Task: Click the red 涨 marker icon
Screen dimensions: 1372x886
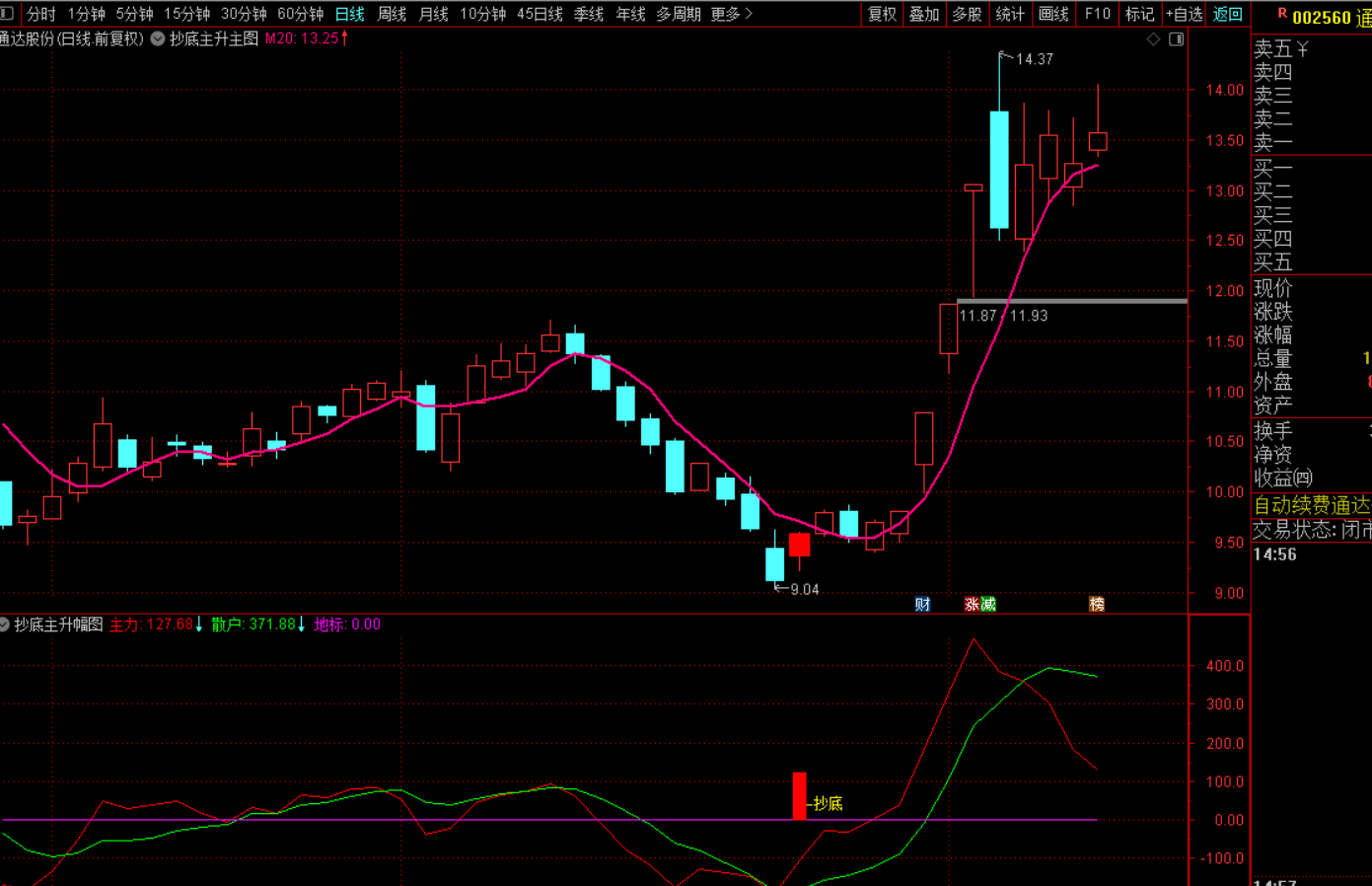Action: [x=972, y=604]
